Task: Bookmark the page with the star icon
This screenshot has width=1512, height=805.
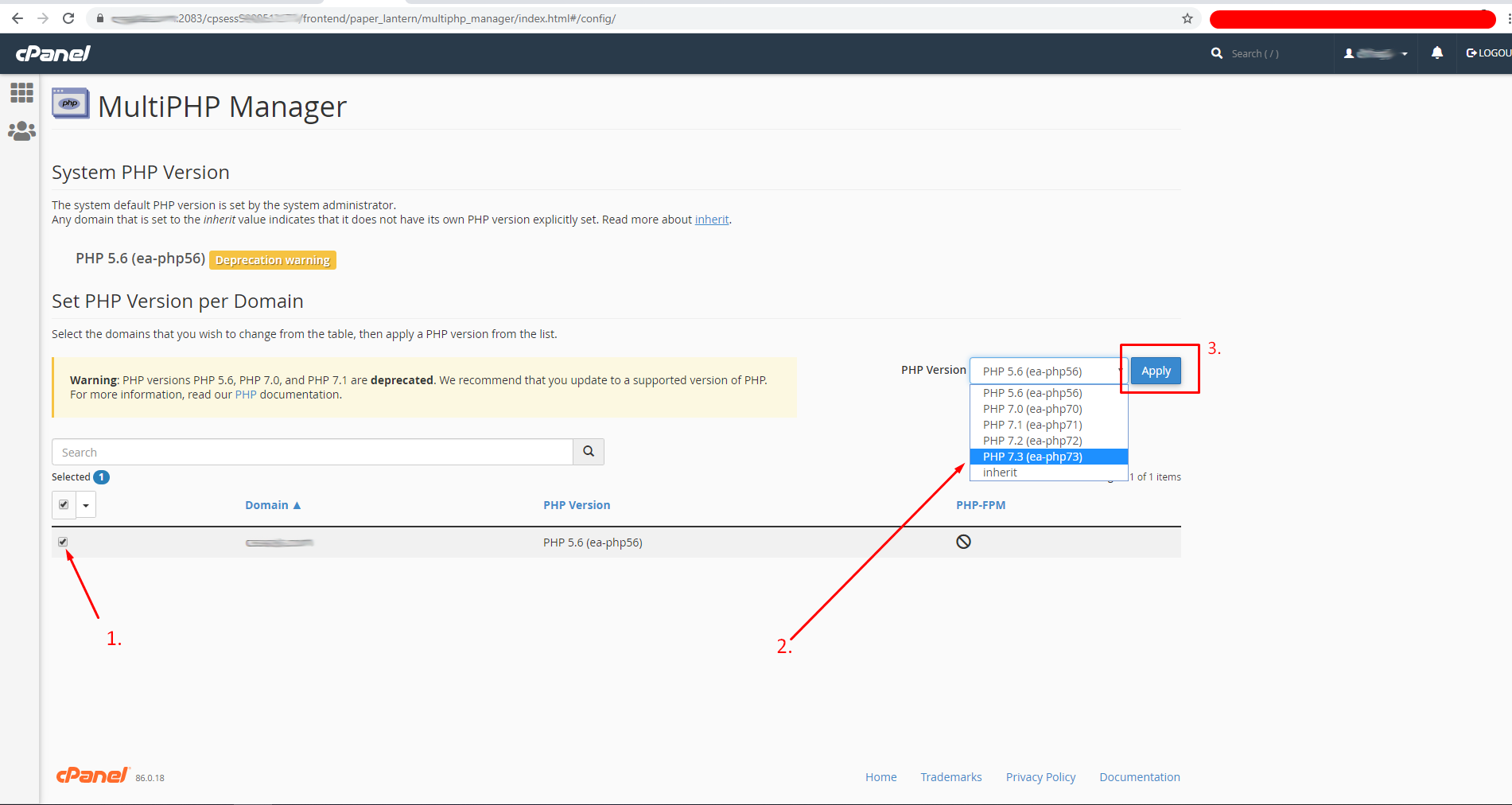Action: pos(1187,18)
